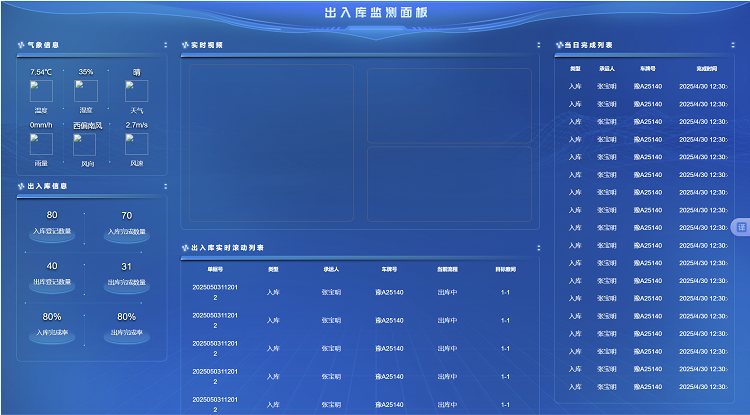Click the 入库完成数量 card showing 70
This screenshot has height=415, width=750.
click(x=126, y=226)
